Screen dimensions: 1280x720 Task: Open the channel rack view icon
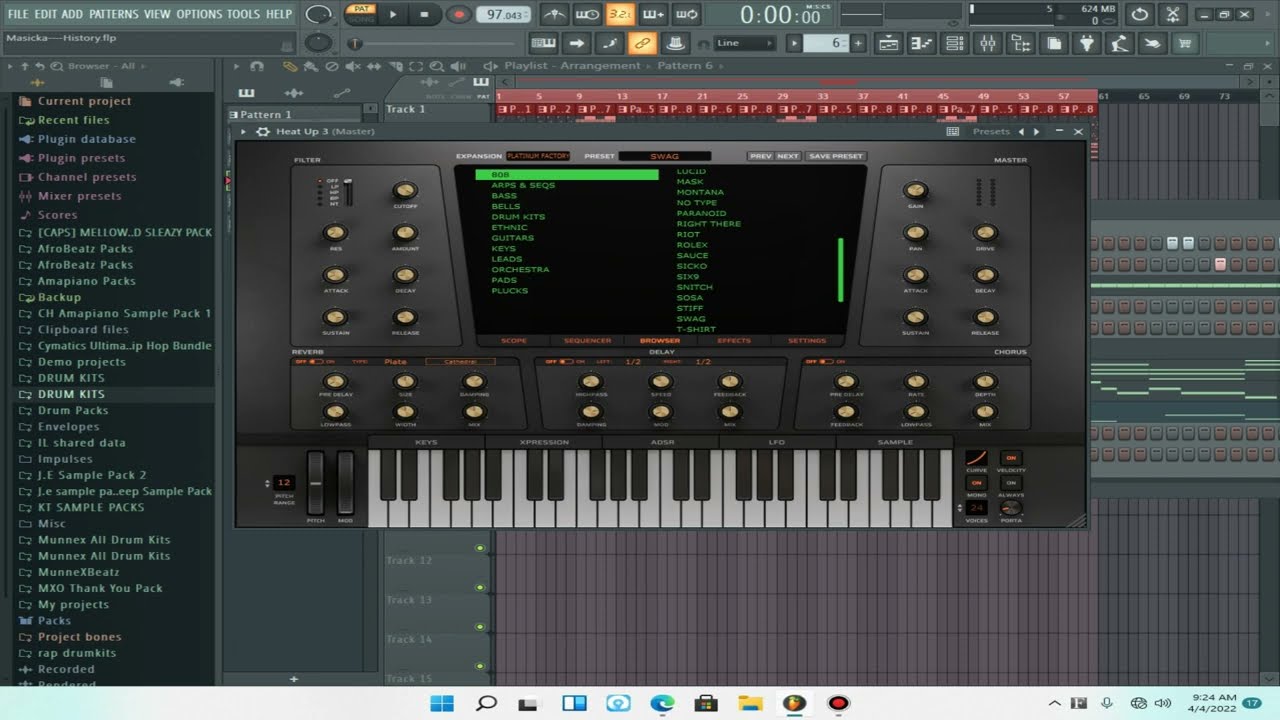(x=954, y=43)
